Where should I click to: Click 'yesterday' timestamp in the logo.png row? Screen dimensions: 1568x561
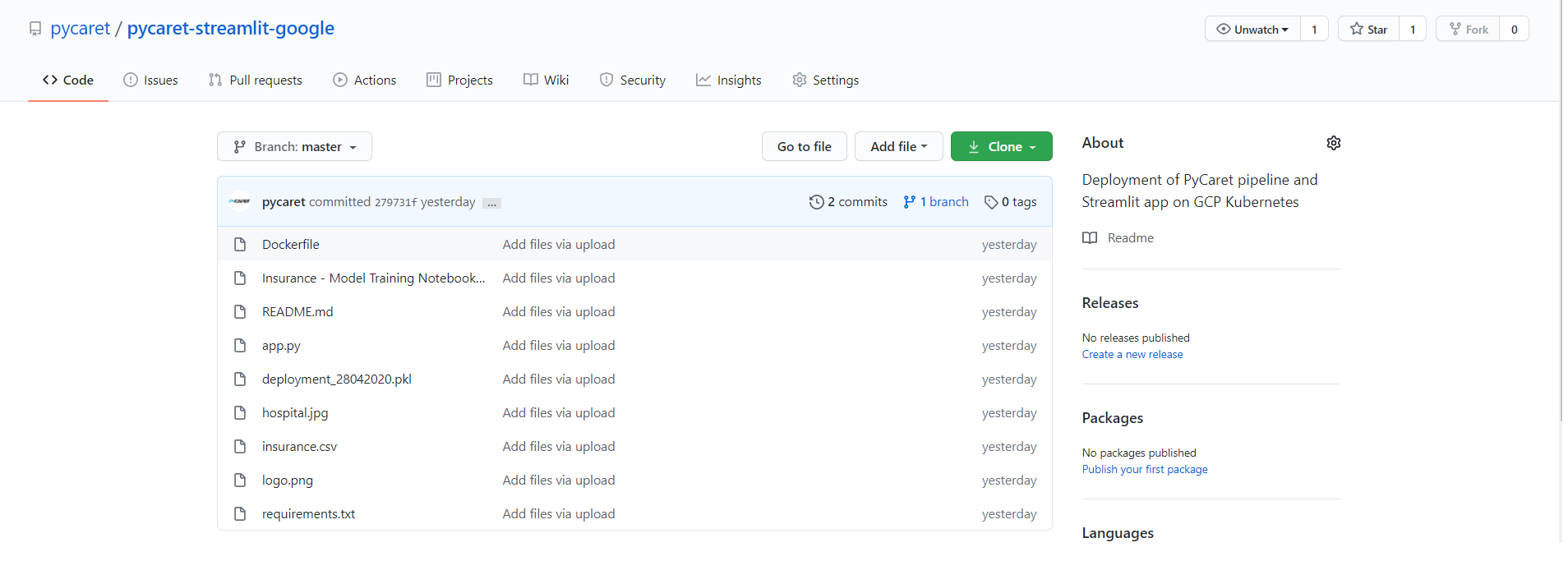click(1009, 481)
